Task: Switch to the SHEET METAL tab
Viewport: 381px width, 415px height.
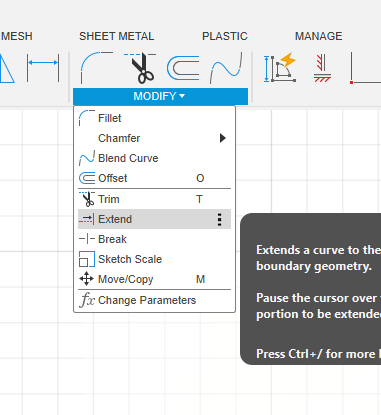Action: click(x=117, y=36)
